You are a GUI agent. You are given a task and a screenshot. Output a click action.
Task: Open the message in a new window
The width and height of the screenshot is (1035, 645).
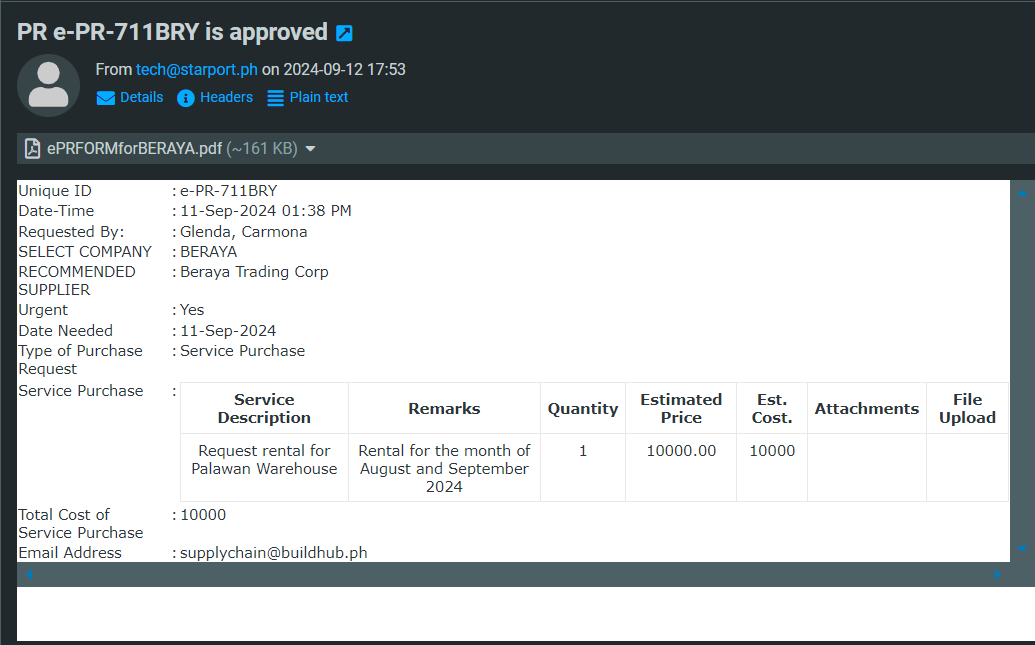coord(344,33)
